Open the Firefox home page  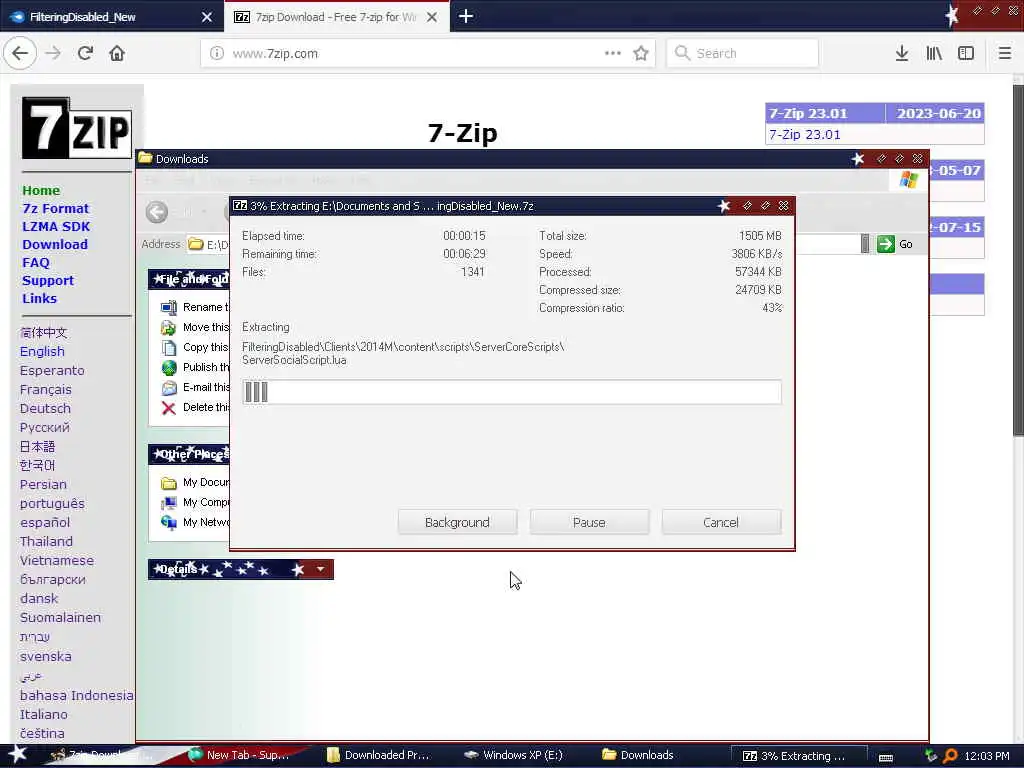click(x=117, y=53)
